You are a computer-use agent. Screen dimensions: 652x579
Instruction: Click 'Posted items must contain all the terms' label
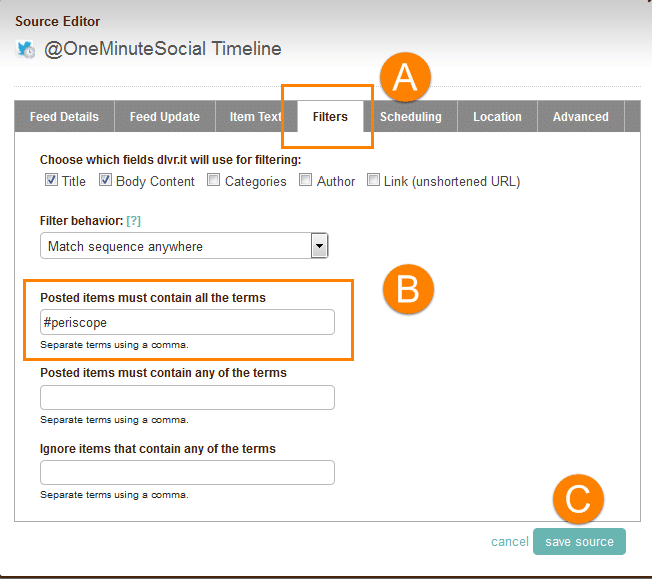click(153, 298)
